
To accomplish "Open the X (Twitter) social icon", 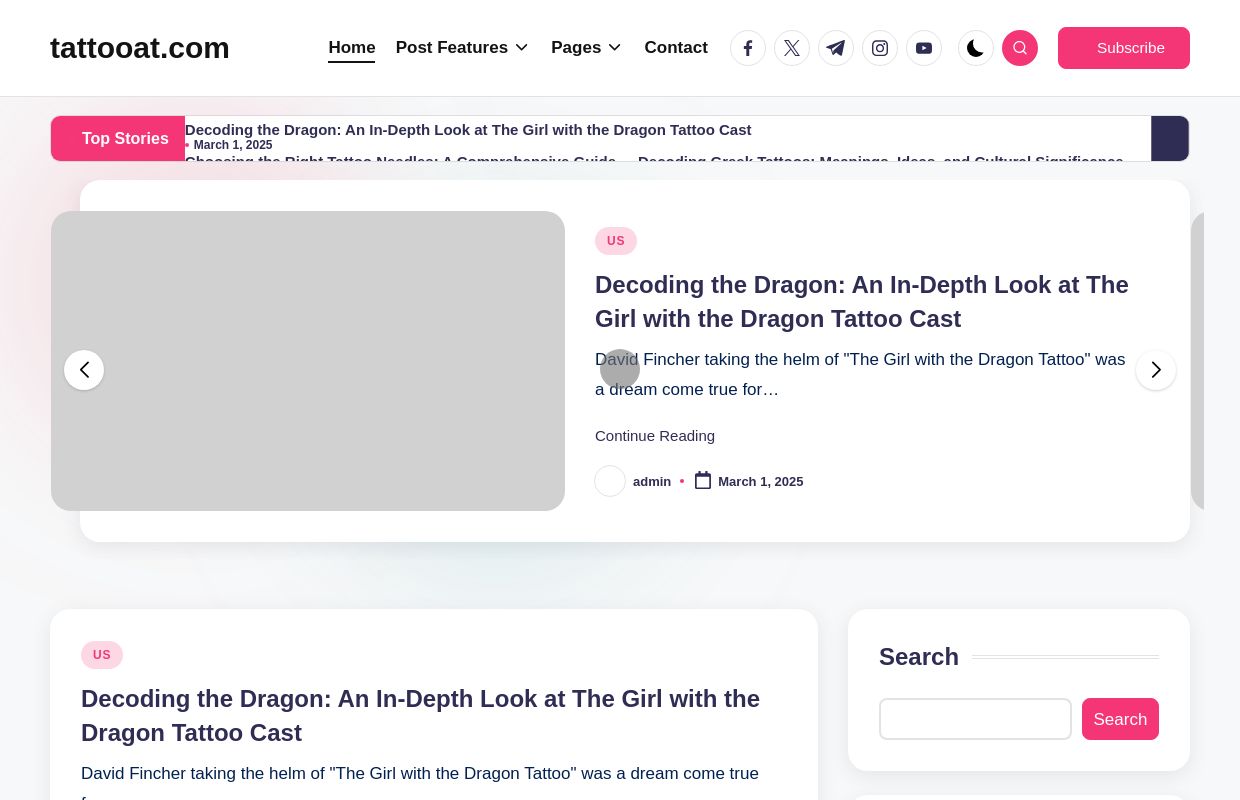I will [792, 48].
